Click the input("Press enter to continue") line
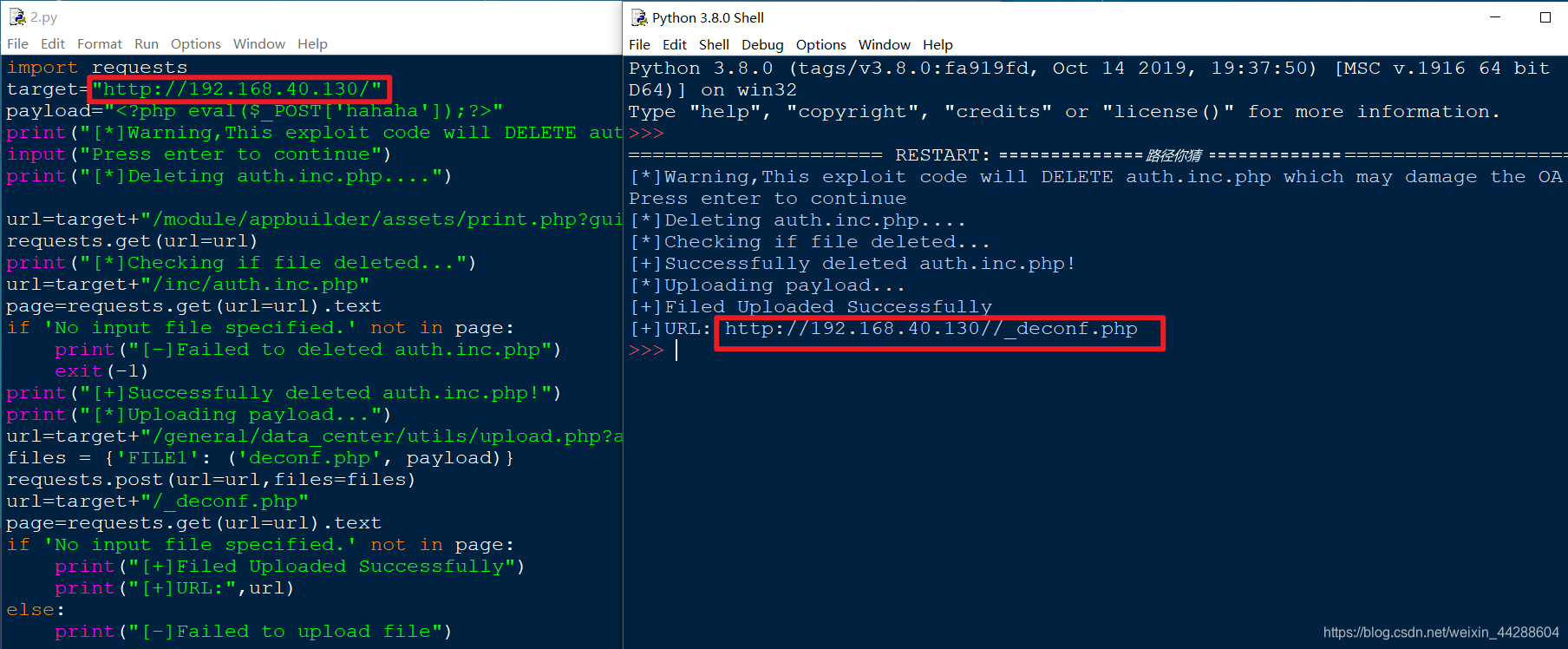The height and width of the screenshot is (649, 1568). point(199,154)
